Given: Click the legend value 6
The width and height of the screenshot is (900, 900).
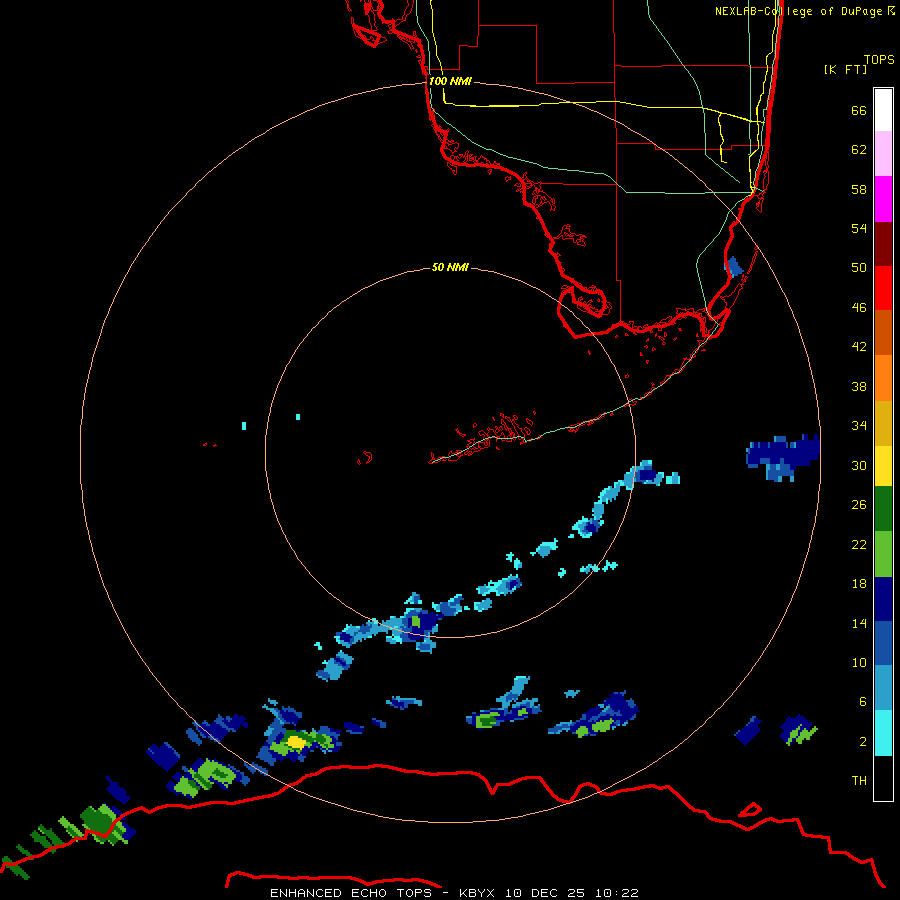Looking at the screenshot, I should pos(863,701).
